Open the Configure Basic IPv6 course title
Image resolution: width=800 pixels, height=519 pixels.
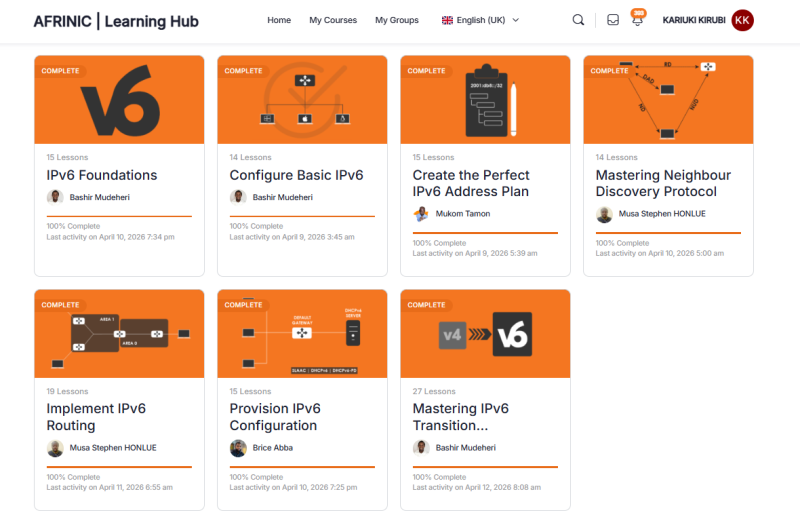pyautogui.click(x=296, y=175)
